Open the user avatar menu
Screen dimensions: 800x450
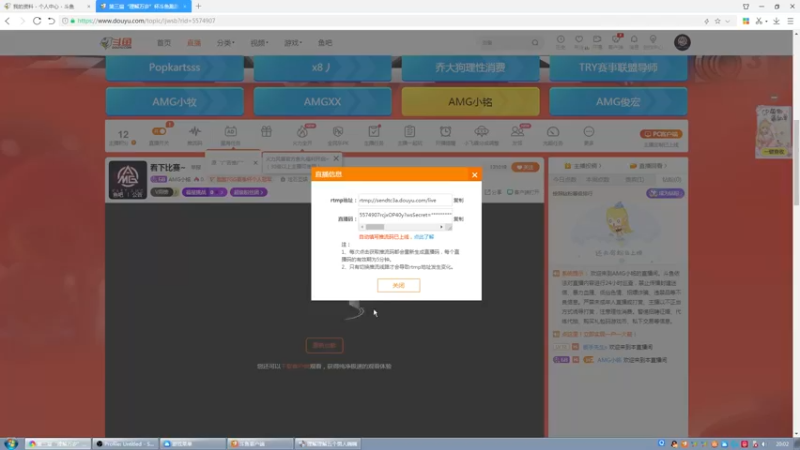coord(682,42)
